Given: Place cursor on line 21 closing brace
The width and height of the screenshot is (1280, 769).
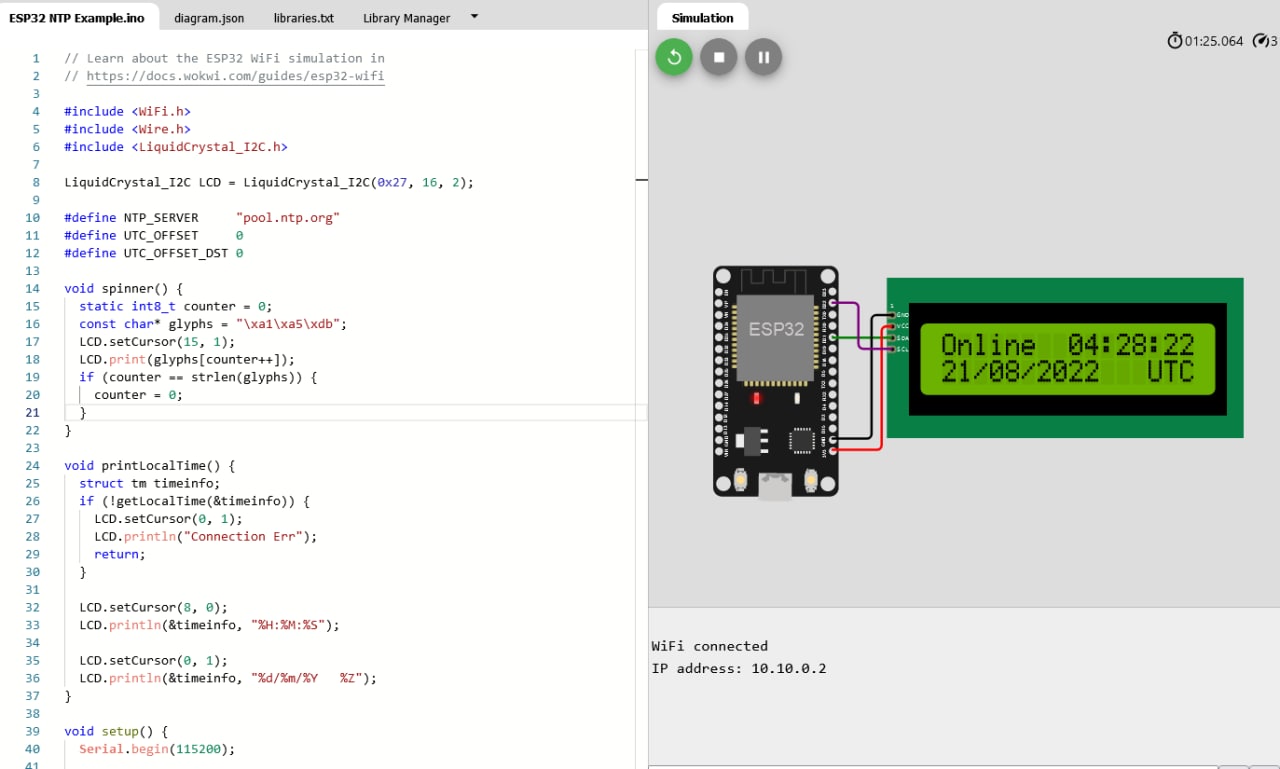Looking at the screenshot, I should 83,412.
